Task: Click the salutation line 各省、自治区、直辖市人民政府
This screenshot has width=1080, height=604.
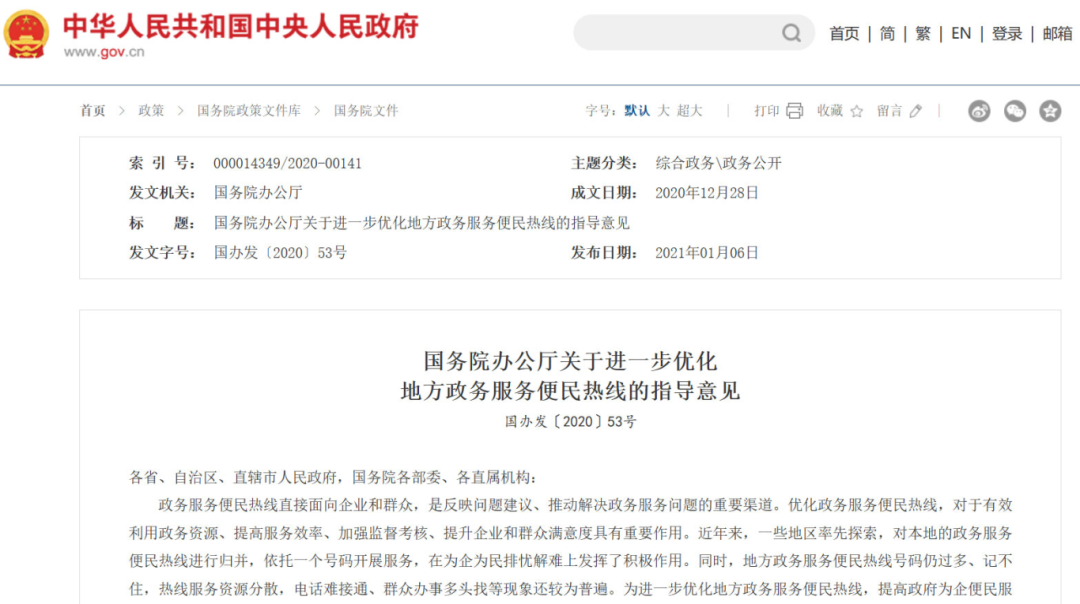Action: (x=233, y=477)
